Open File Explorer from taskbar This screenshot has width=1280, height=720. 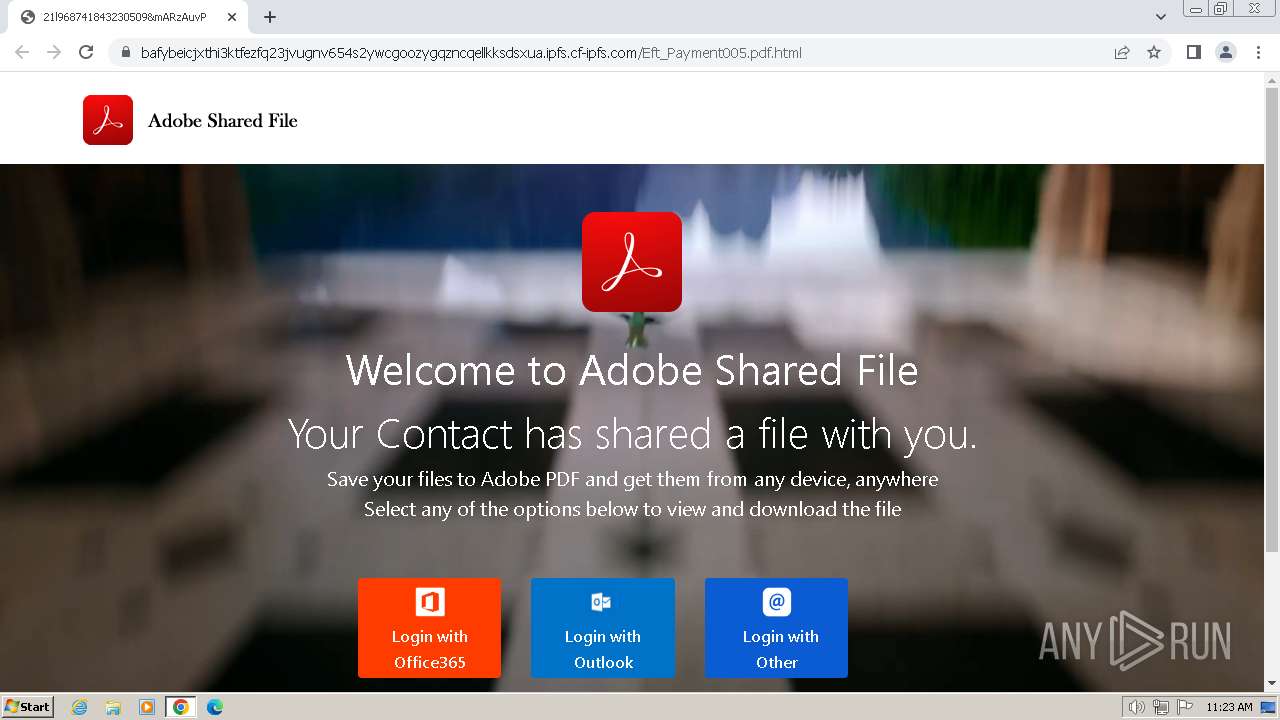tap(113, 707)
